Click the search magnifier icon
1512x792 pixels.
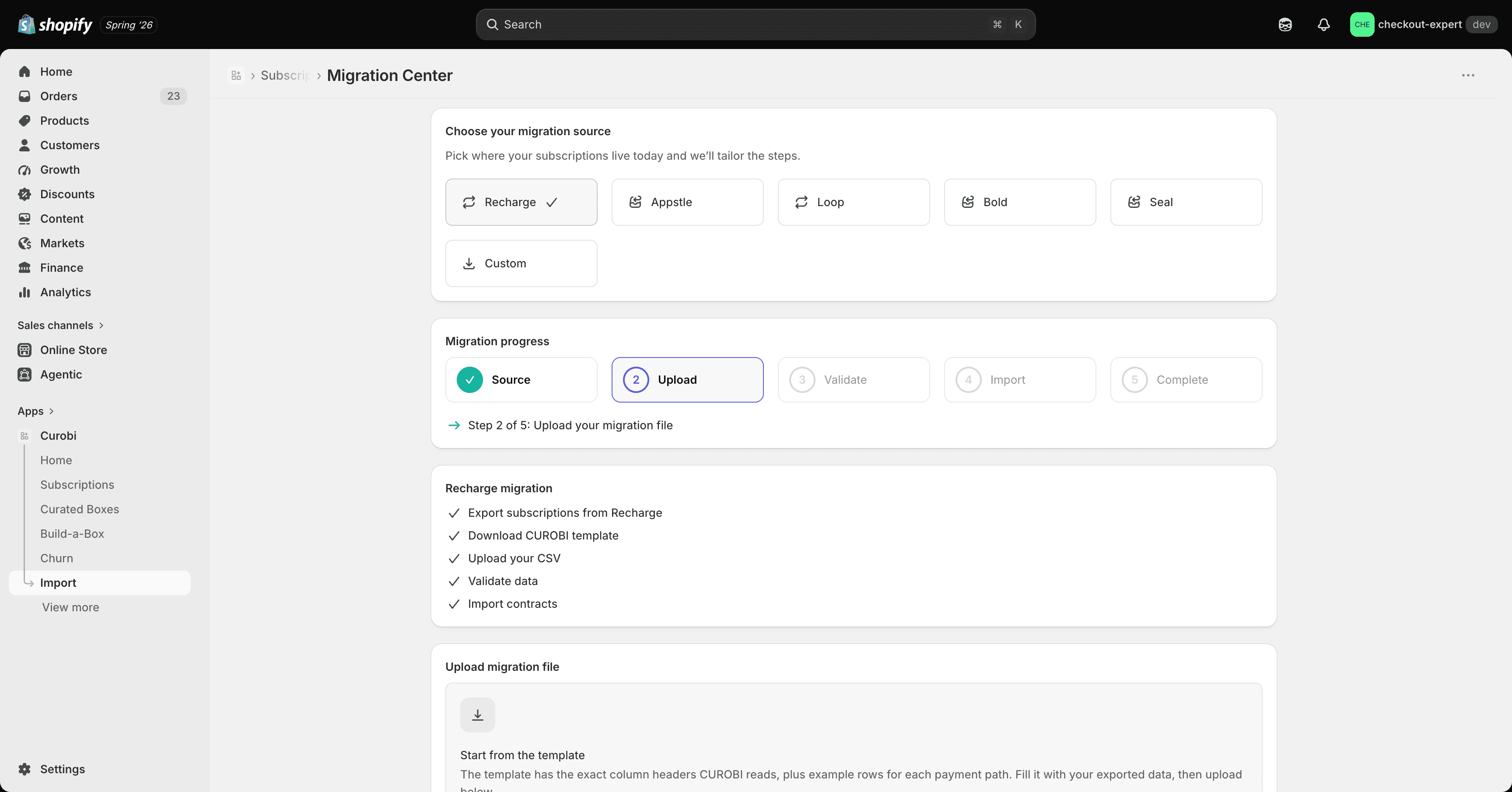tap(493, 25)
